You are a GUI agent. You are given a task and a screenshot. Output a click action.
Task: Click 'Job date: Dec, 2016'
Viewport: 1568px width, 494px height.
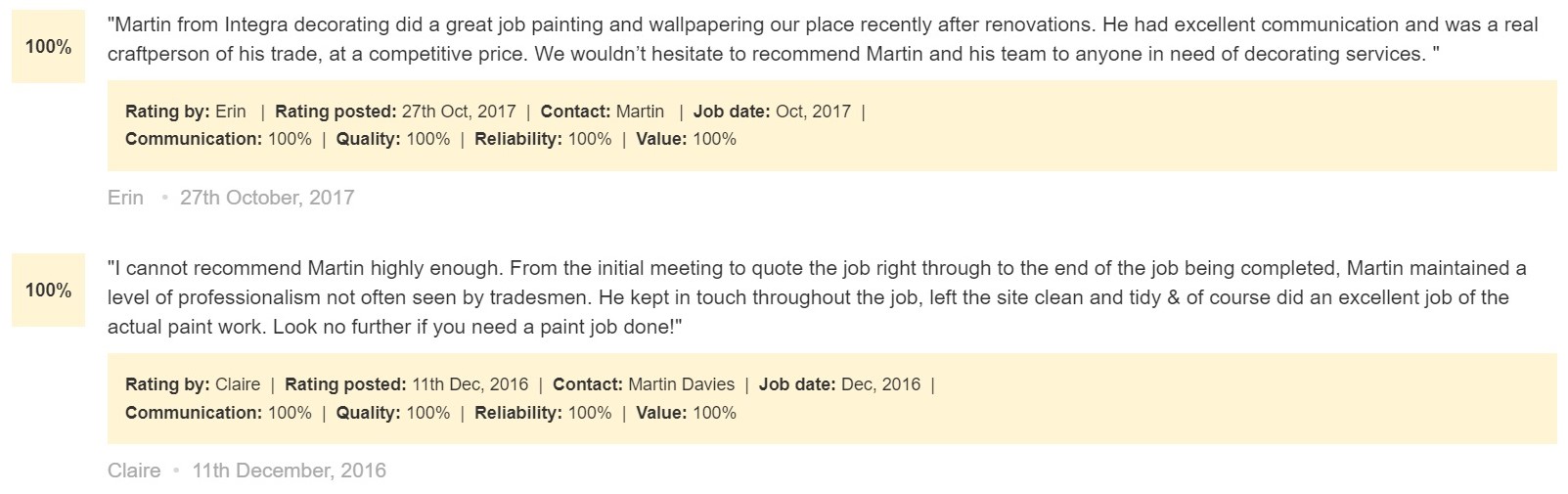(839, 384)
